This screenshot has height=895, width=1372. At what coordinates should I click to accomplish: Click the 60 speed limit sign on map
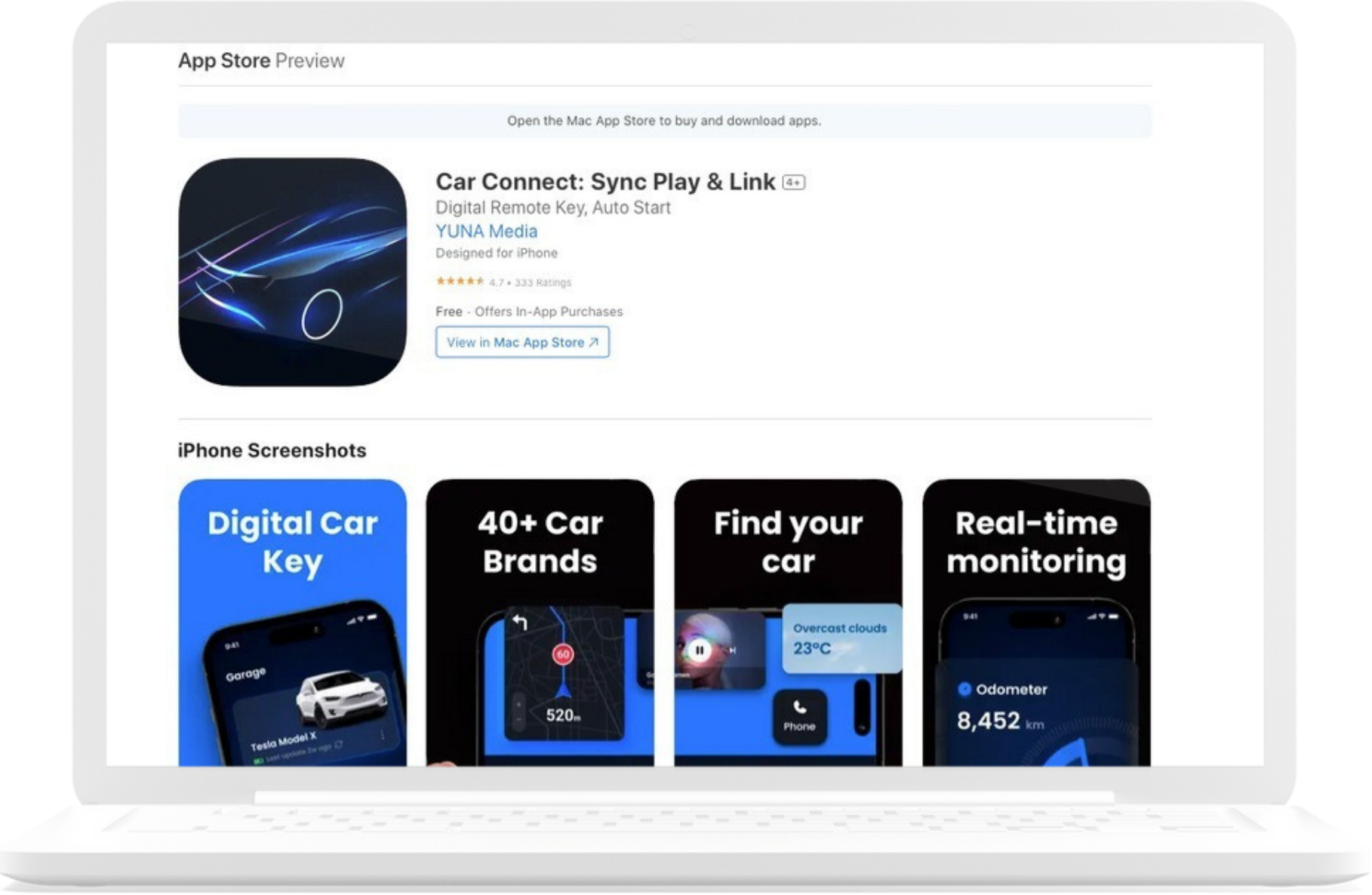coord(563,654)
